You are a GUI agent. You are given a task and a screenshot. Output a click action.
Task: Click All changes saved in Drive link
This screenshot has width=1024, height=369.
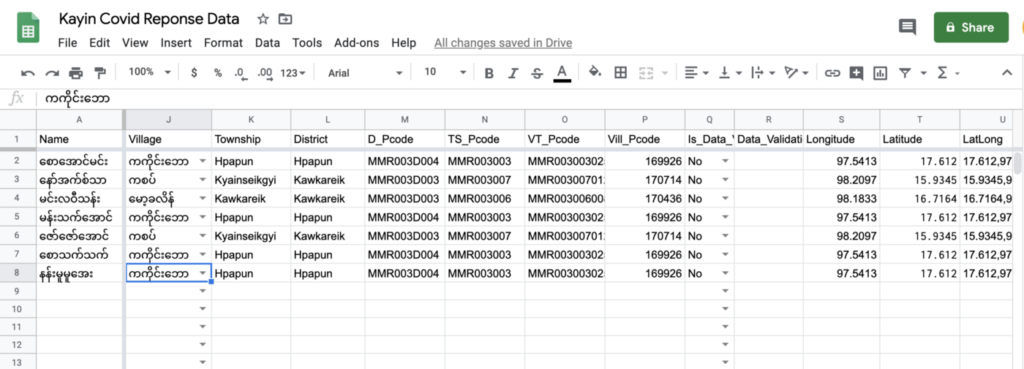[x=503, y=43]
